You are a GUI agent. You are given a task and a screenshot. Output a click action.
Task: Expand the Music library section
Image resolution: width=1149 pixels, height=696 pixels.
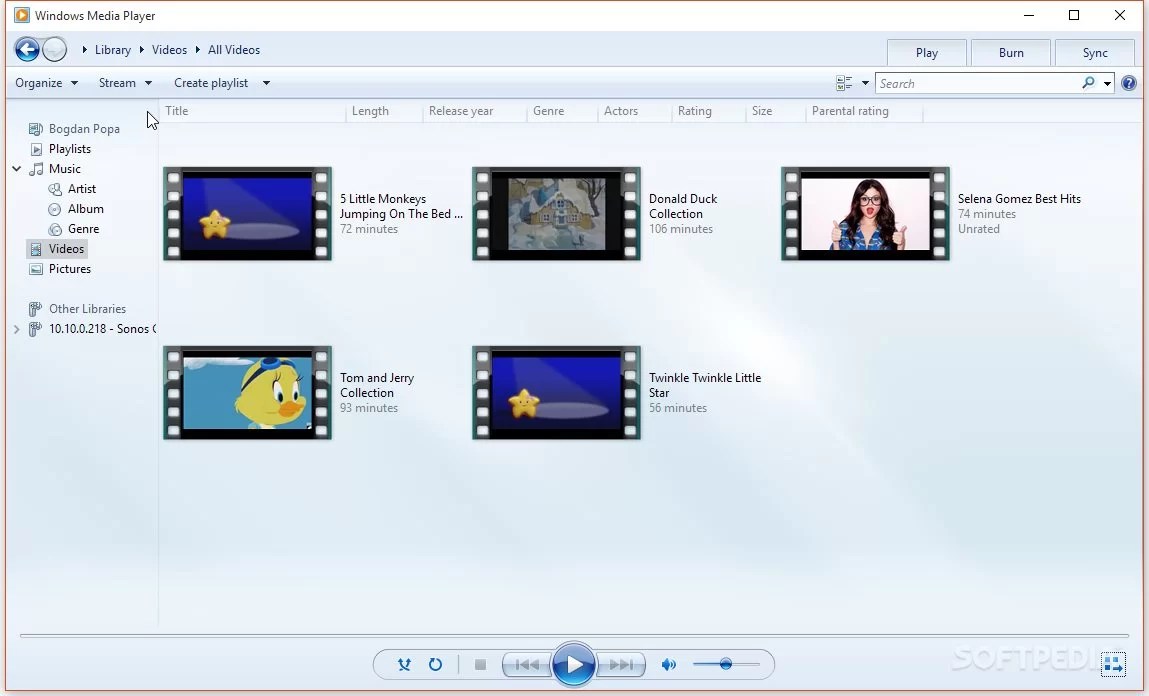tap(16, 169)
